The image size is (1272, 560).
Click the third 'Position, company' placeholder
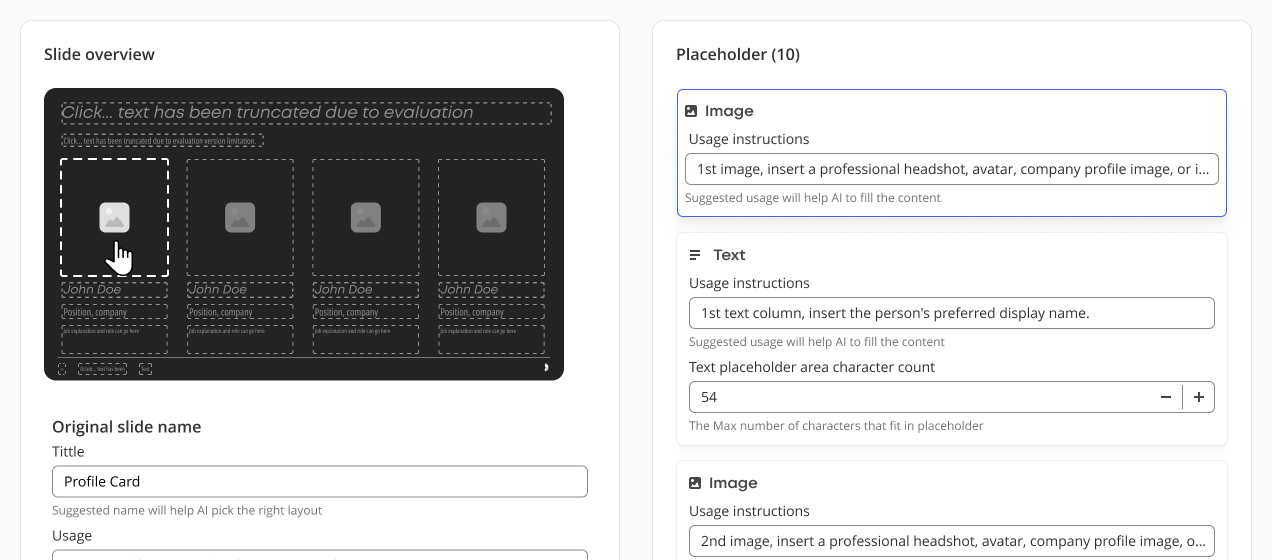pyautogui.click(x=366, y=312)
